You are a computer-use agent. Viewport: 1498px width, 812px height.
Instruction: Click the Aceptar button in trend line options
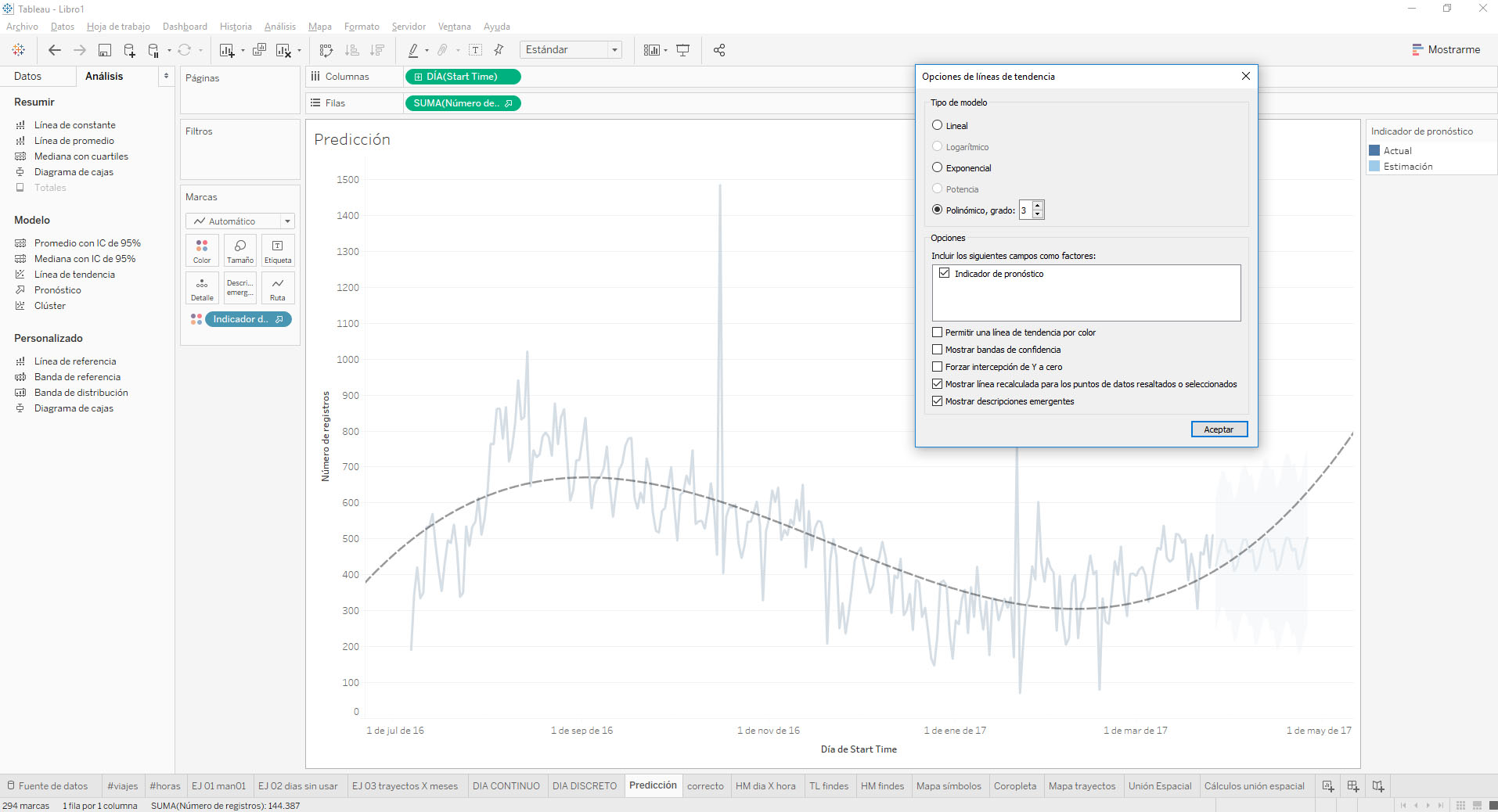click(x=1219, y=429)
